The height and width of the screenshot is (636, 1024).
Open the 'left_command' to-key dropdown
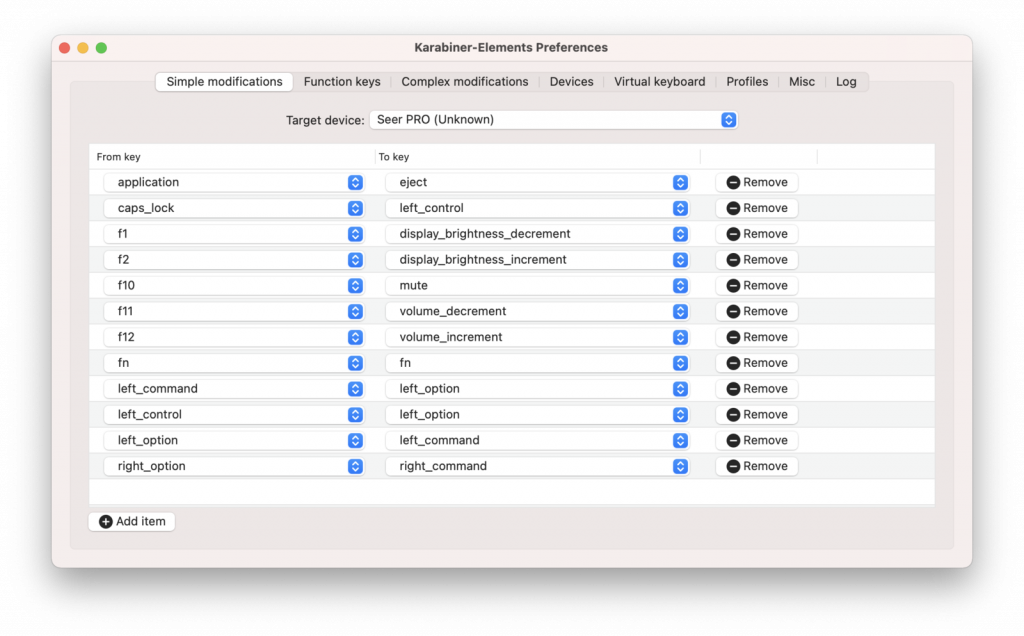coord(537,440)
